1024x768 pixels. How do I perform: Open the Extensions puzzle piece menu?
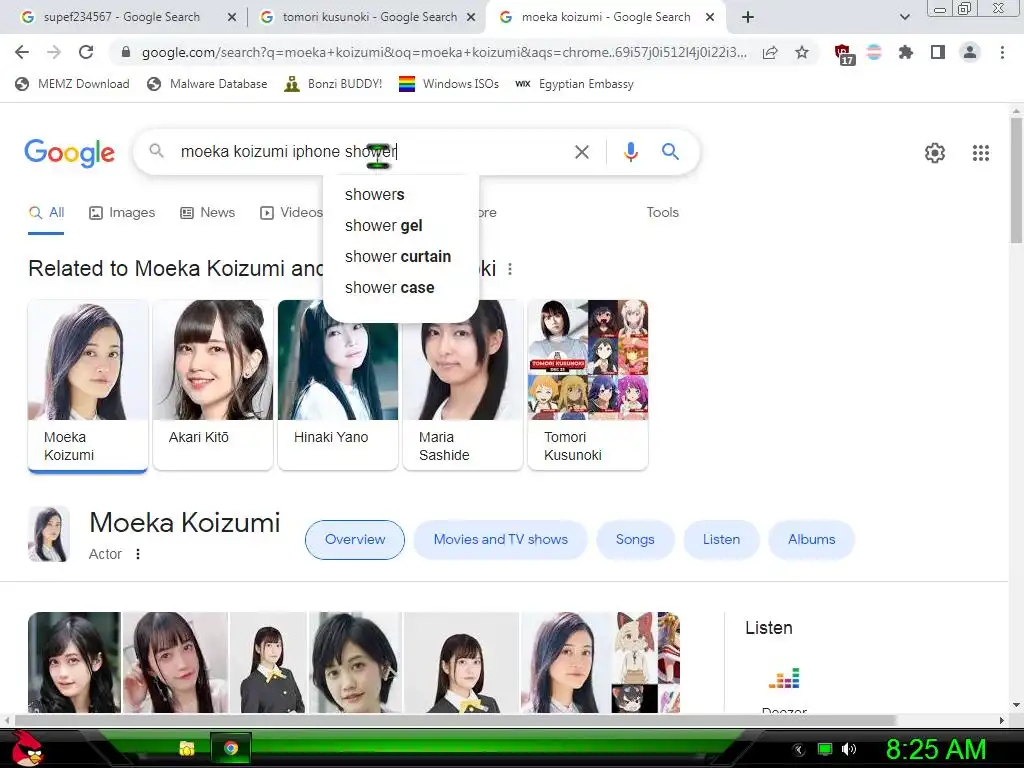pos(905,52)
